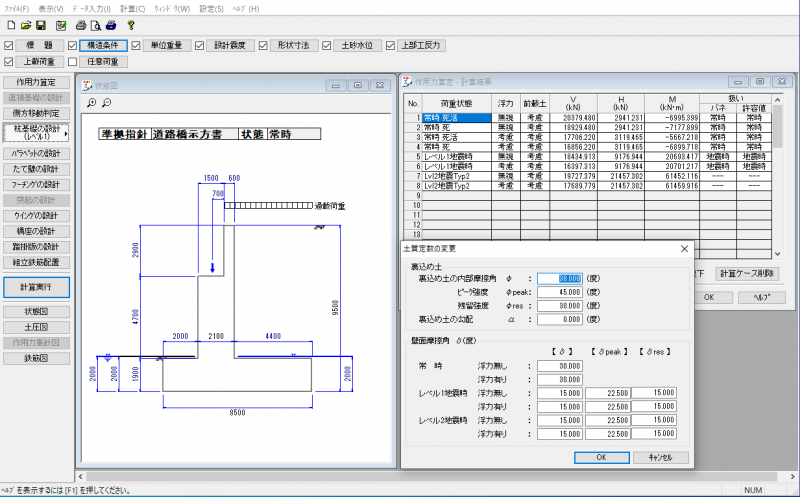Minimize the 作用力算定 result window

point(738,82)
